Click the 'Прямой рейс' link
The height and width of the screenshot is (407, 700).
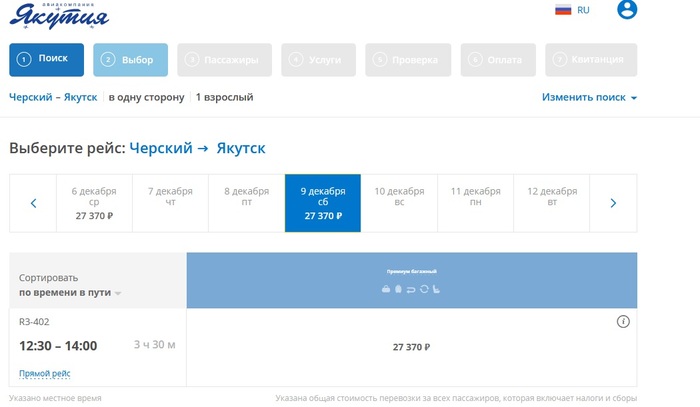coord(45,374)
